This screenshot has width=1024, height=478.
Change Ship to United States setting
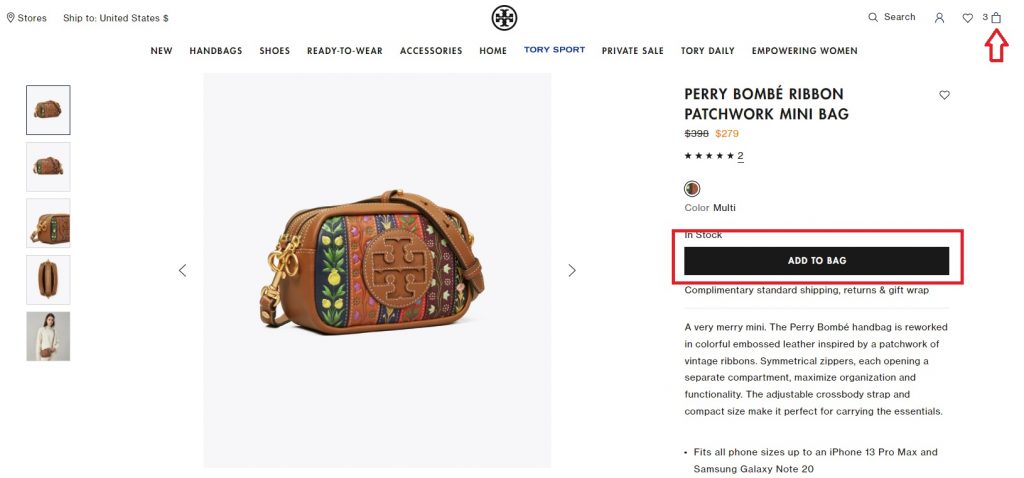116,18
